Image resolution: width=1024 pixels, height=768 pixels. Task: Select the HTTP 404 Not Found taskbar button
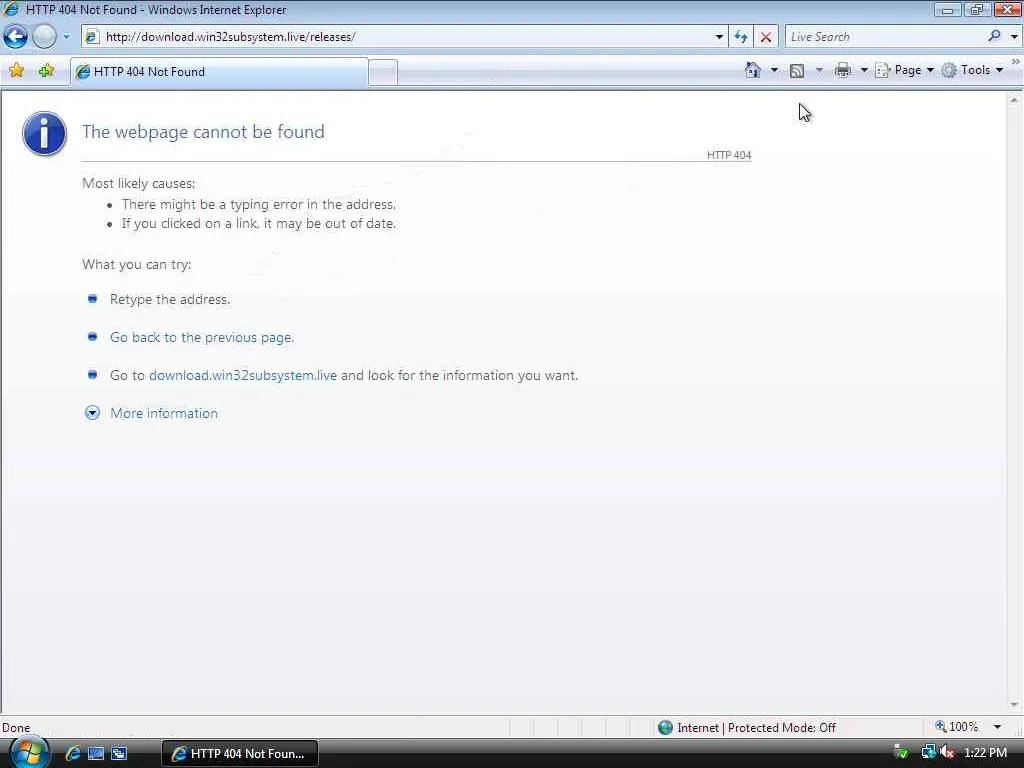240,754
